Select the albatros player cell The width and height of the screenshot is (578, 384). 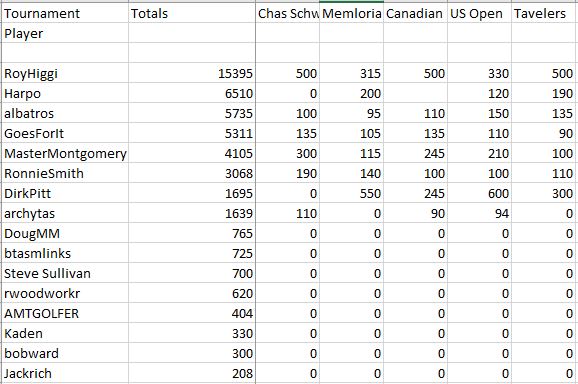point(65,113)
